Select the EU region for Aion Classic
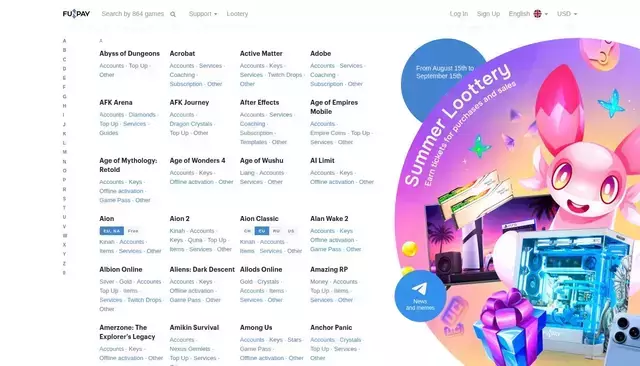Screen dimensions: 640x366 262,231
